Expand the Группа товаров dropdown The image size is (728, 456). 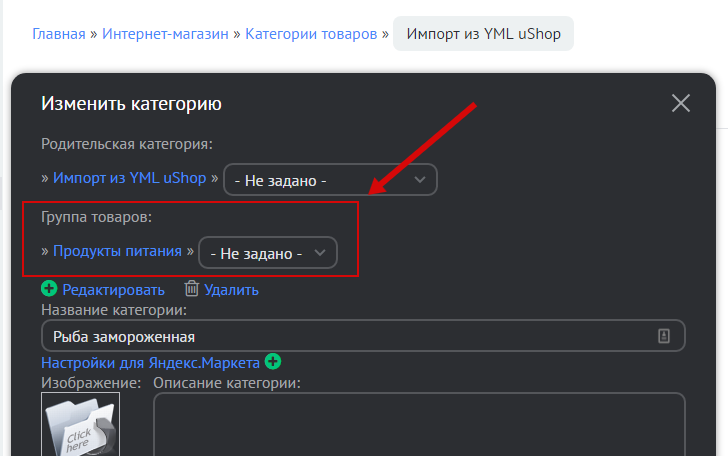coord(267,253)
